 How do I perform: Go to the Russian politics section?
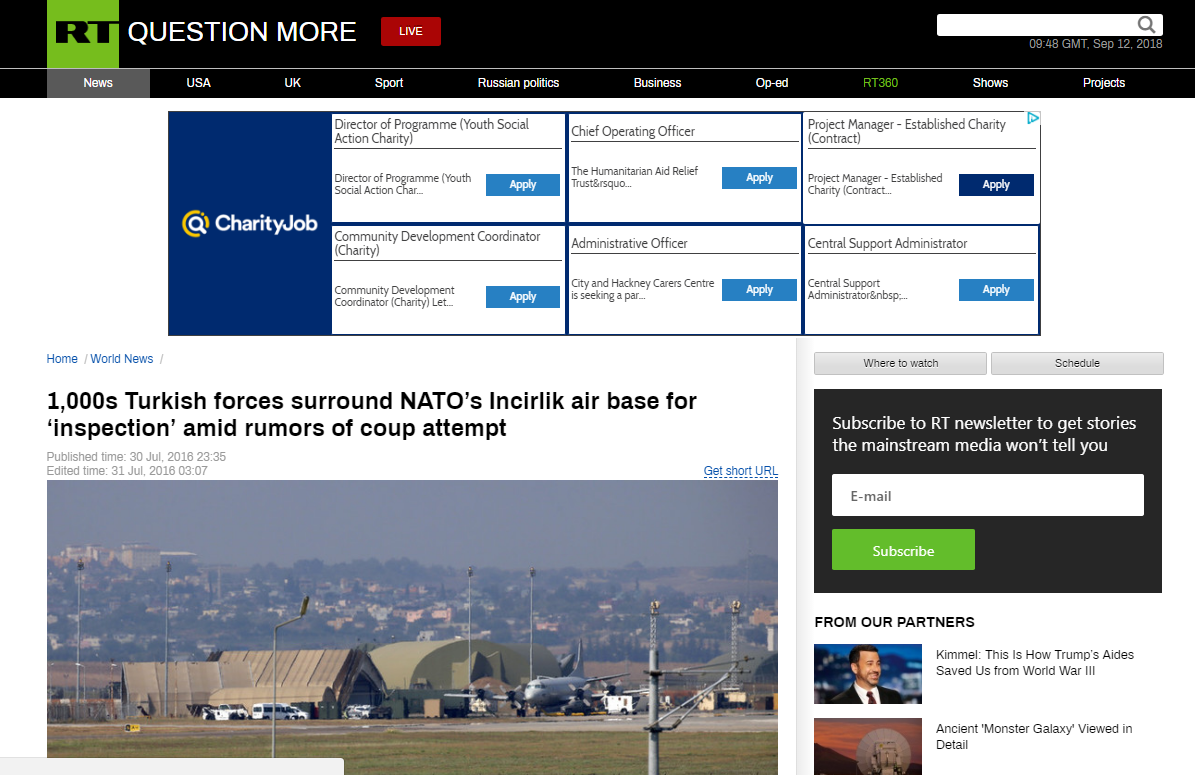pyautogui.click(x=518, y=83)
